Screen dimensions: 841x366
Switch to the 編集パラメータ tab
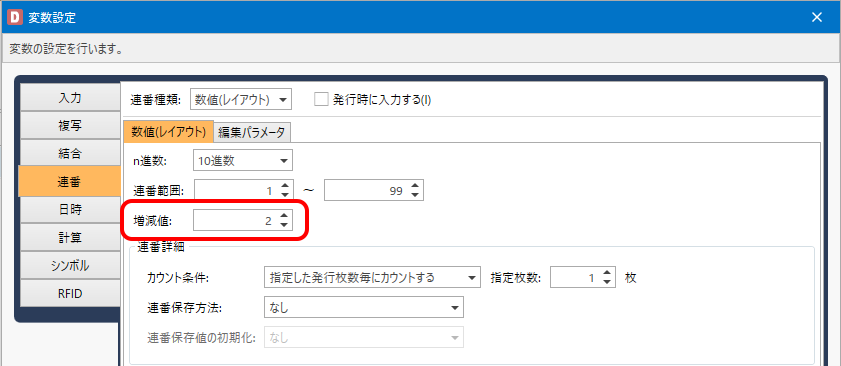click(x=252, y=132)
